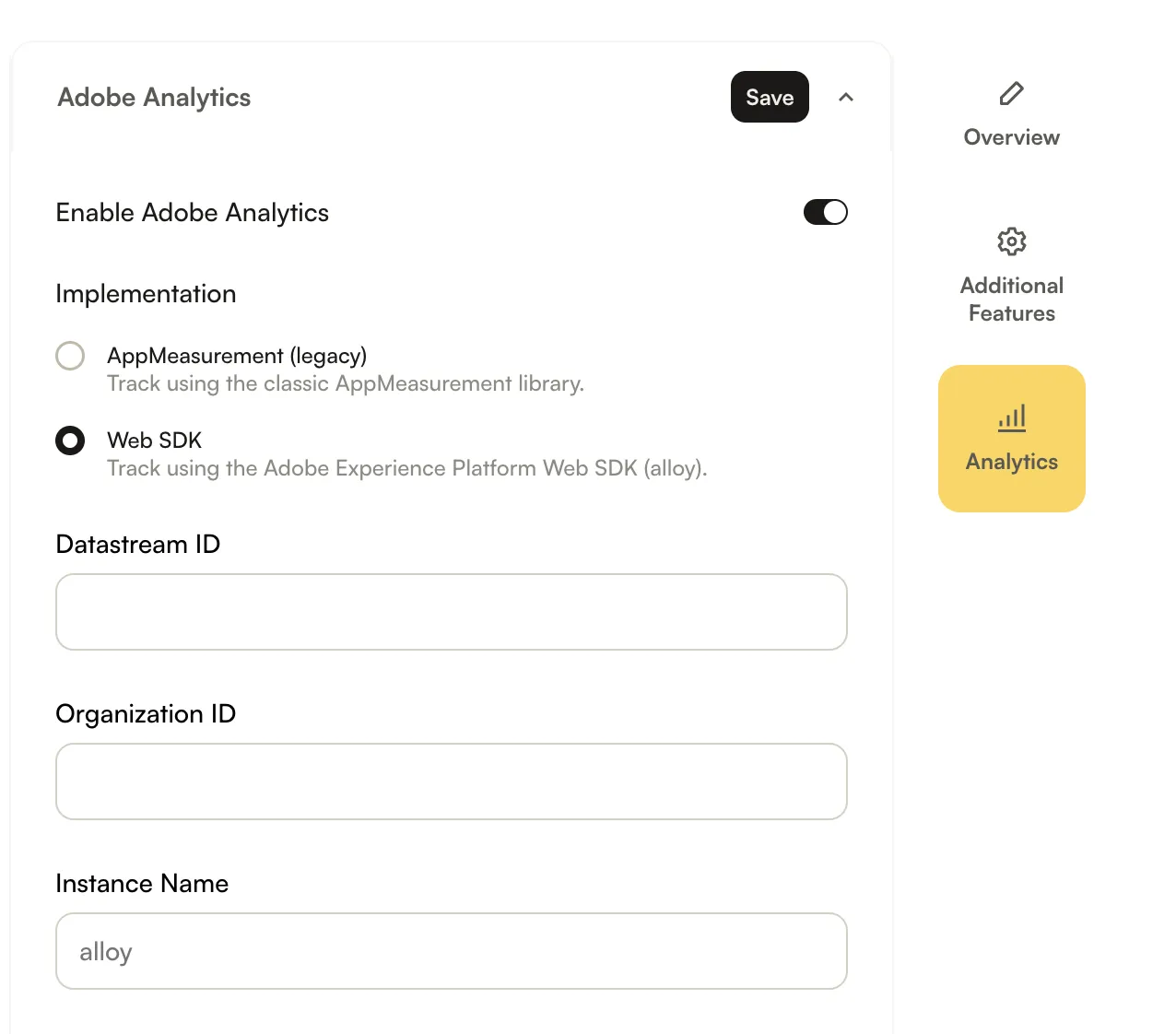Open the Analytics tab label
Viewport: 1176px width, 1034px height.
[1011, 462]
